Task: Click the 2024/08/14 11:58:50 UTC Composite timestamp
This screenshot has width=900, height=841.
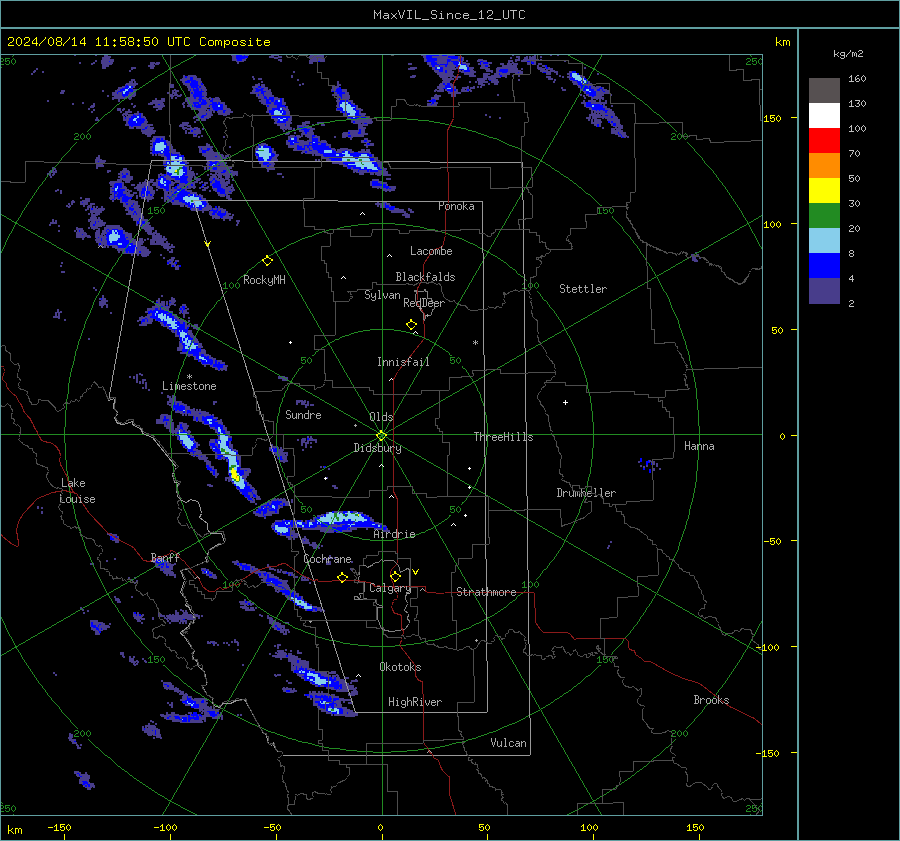Action: pyautogui.click(x=138, y=42)
